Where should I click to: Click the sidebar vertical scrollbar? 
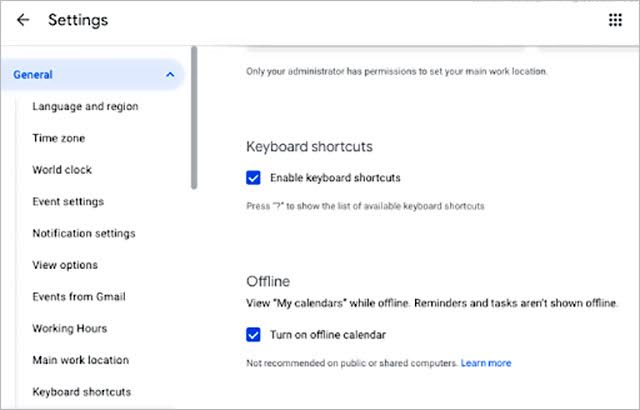[194, 120]
